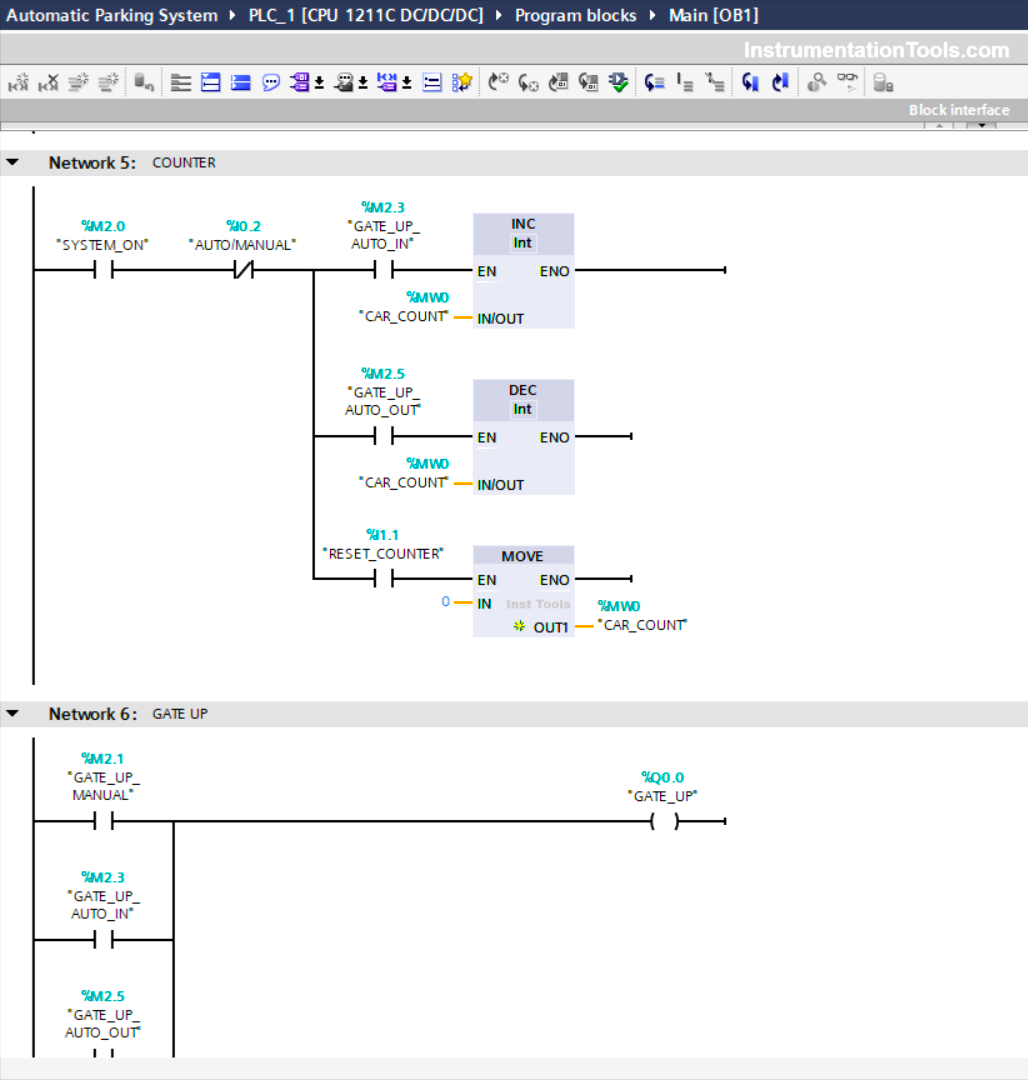Collapse Network 6 with its triangle
This screenshot has height=1080, width=1028.
click(x=13, y=714)
